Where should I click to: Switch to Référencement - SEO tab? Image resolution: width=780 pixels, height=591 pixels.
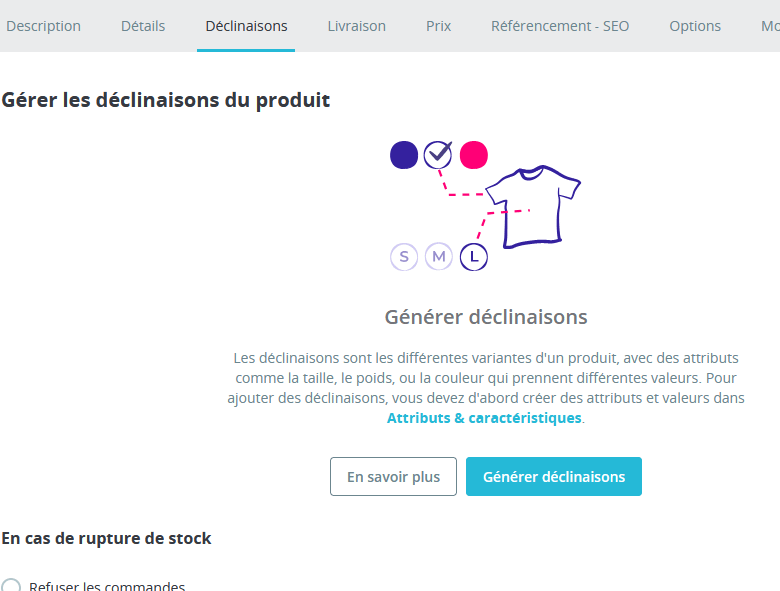pos(560,26)
